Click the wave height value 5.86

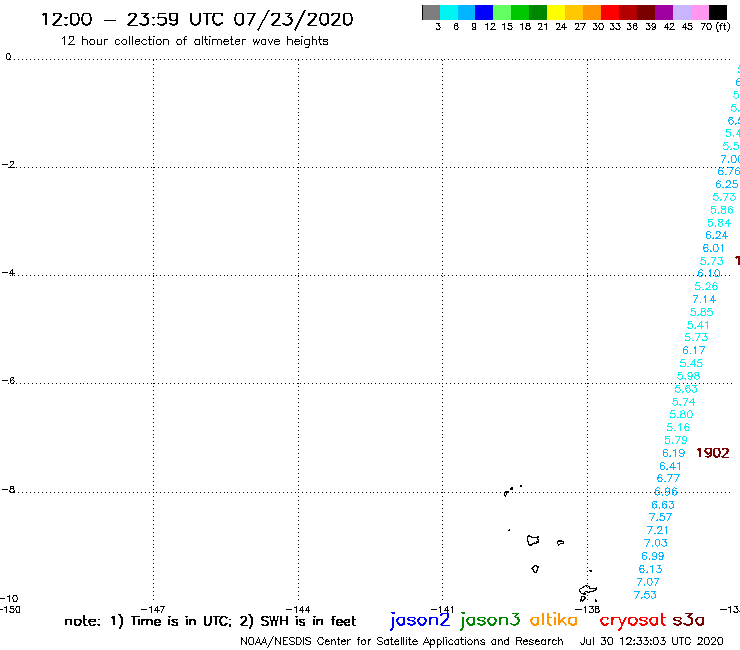[x=722, y=211]
